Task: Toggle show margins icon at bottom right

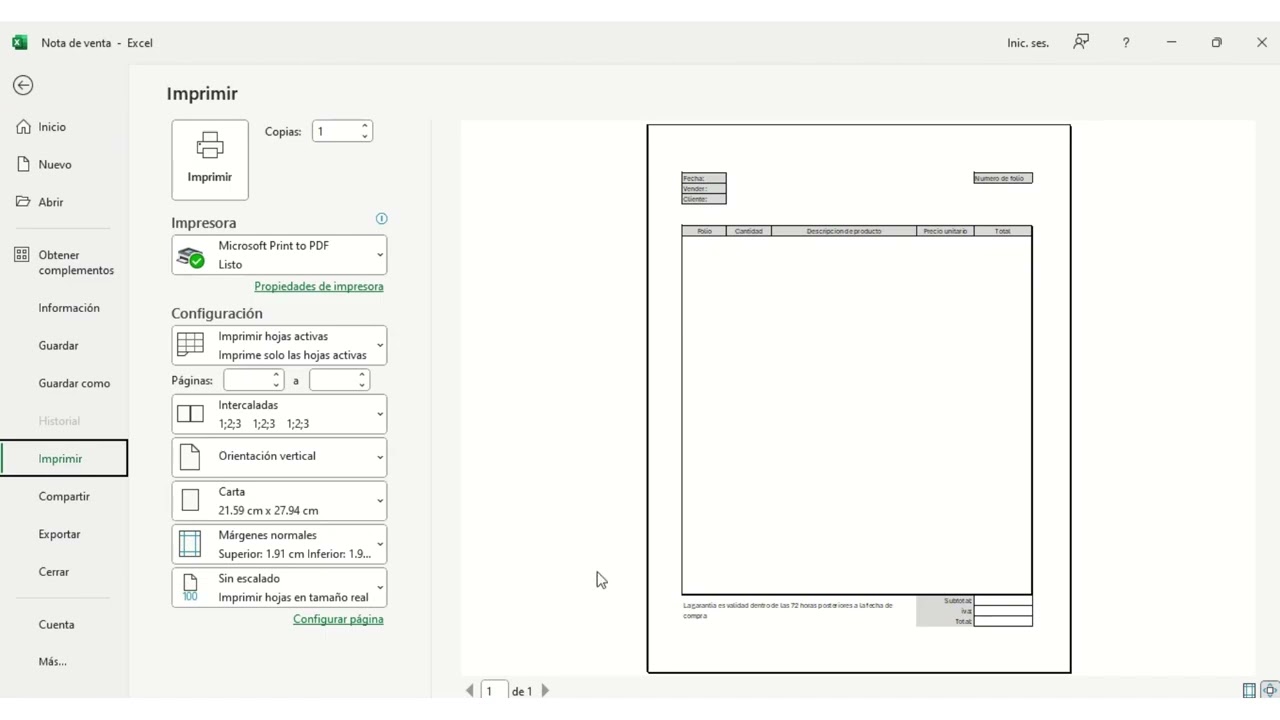Action: 1249,690
